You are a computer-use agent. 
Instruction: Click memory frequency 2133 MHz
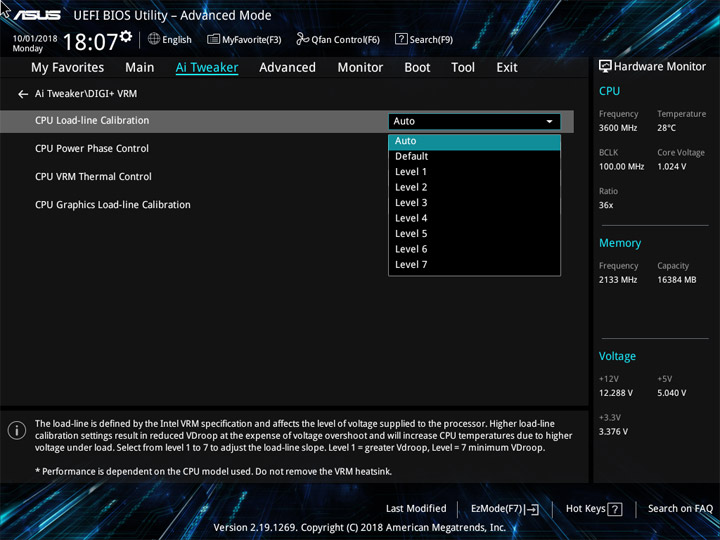[x=618, y=280]
